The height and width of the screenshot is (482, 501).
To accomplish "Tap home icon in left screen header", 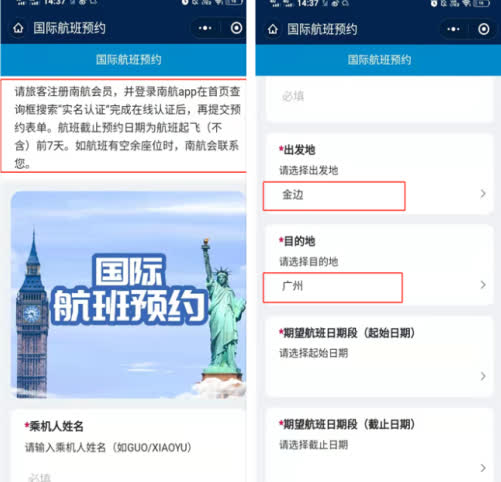I will 18,28.
